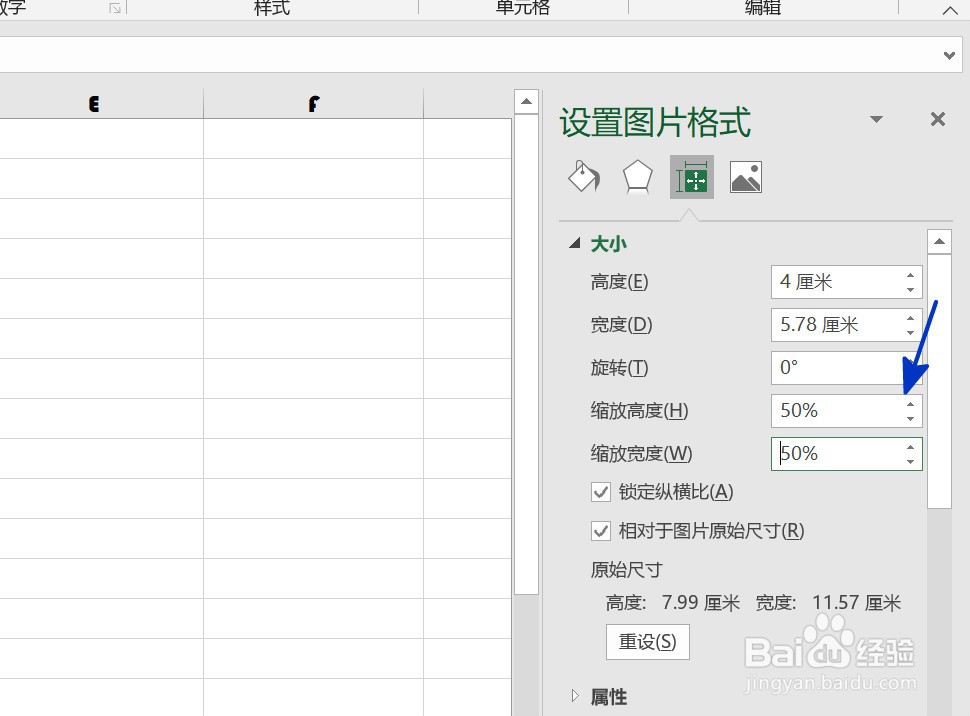This screenshot has height=716, width=970.
Task: Expand the 属性 (Properties) section
Action: [575, 696]
